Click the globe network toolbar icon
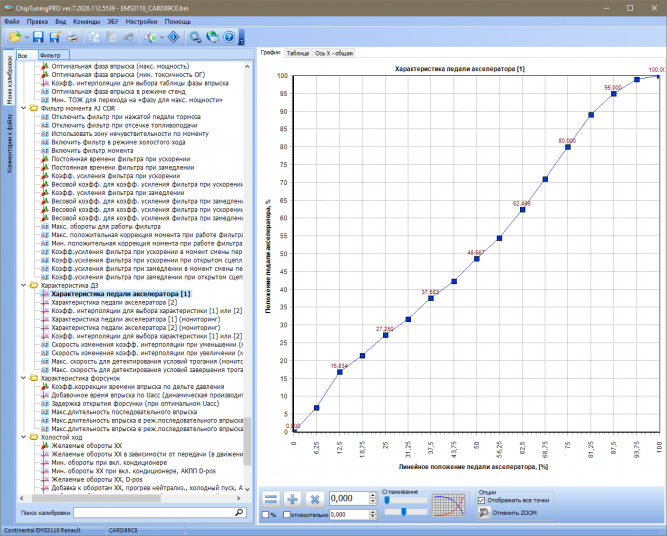667x536 pixels. pos(212,37)
